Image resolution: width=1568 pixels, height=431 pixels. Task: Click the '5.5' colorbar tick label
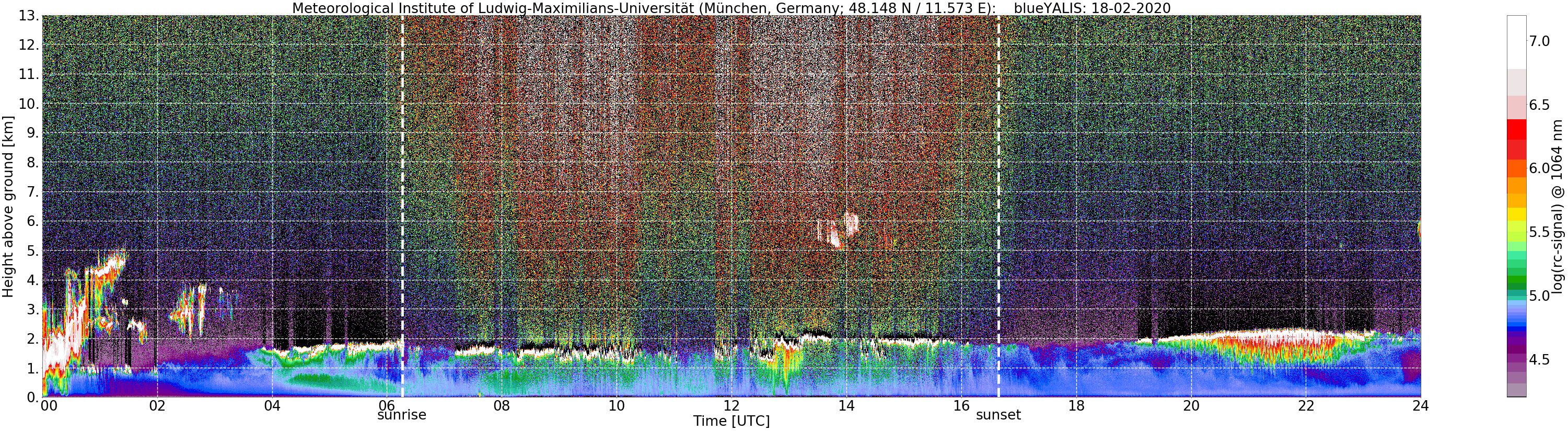[1539, 232]
